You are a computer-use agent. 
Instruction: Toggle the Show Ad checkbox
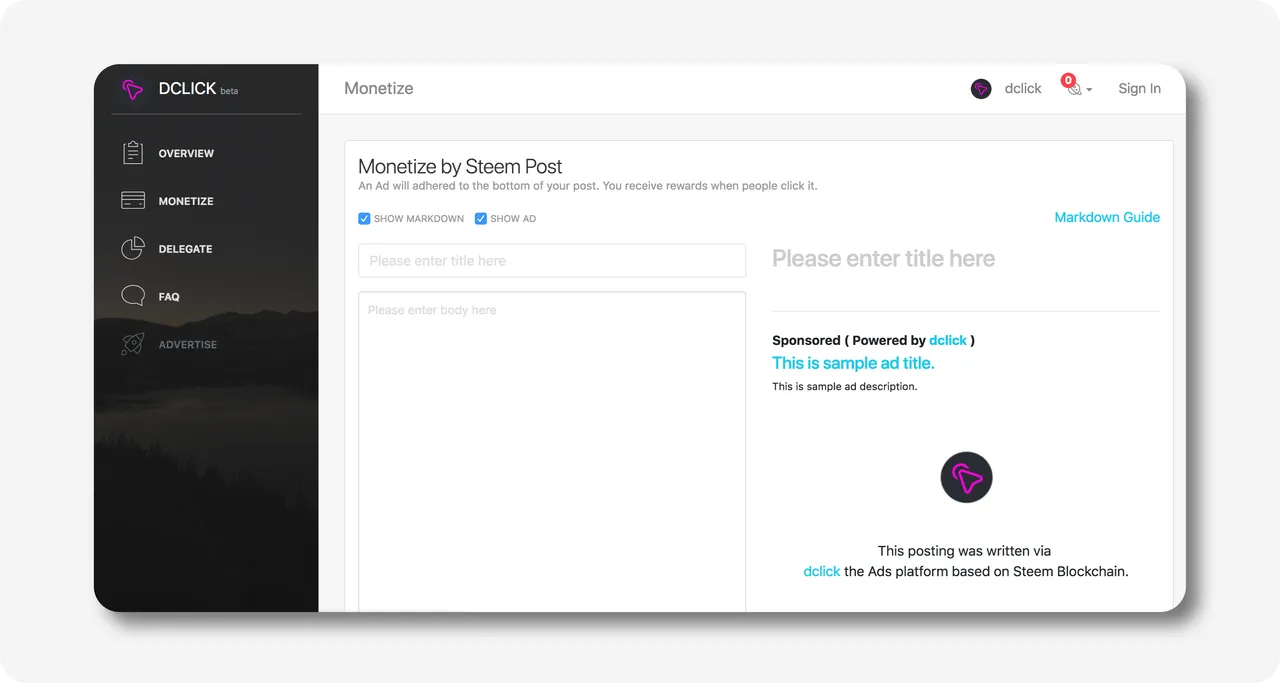pyautogui.click(x=481, y=218)
